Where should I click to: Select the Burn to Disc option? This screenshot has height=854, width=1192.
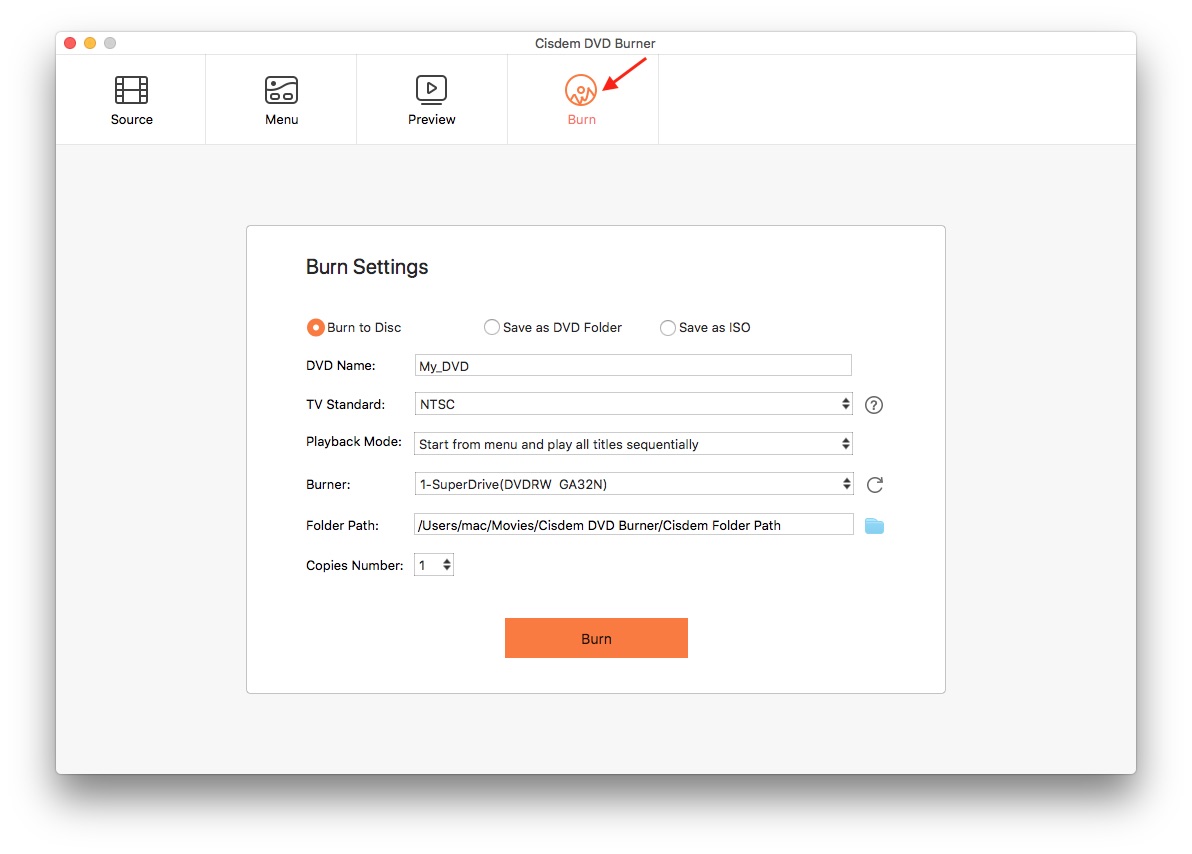(x=316, y=327)
